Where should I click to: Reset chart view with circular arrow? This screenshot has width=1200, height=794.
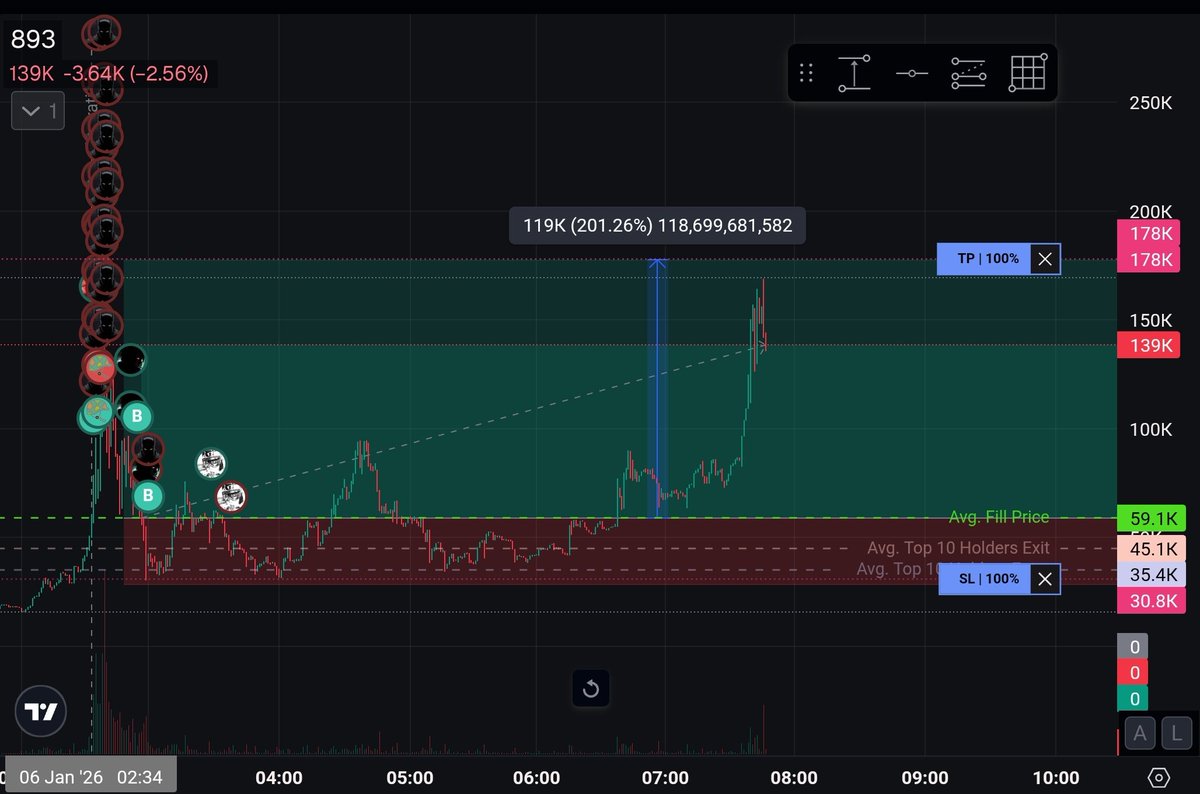590,689
